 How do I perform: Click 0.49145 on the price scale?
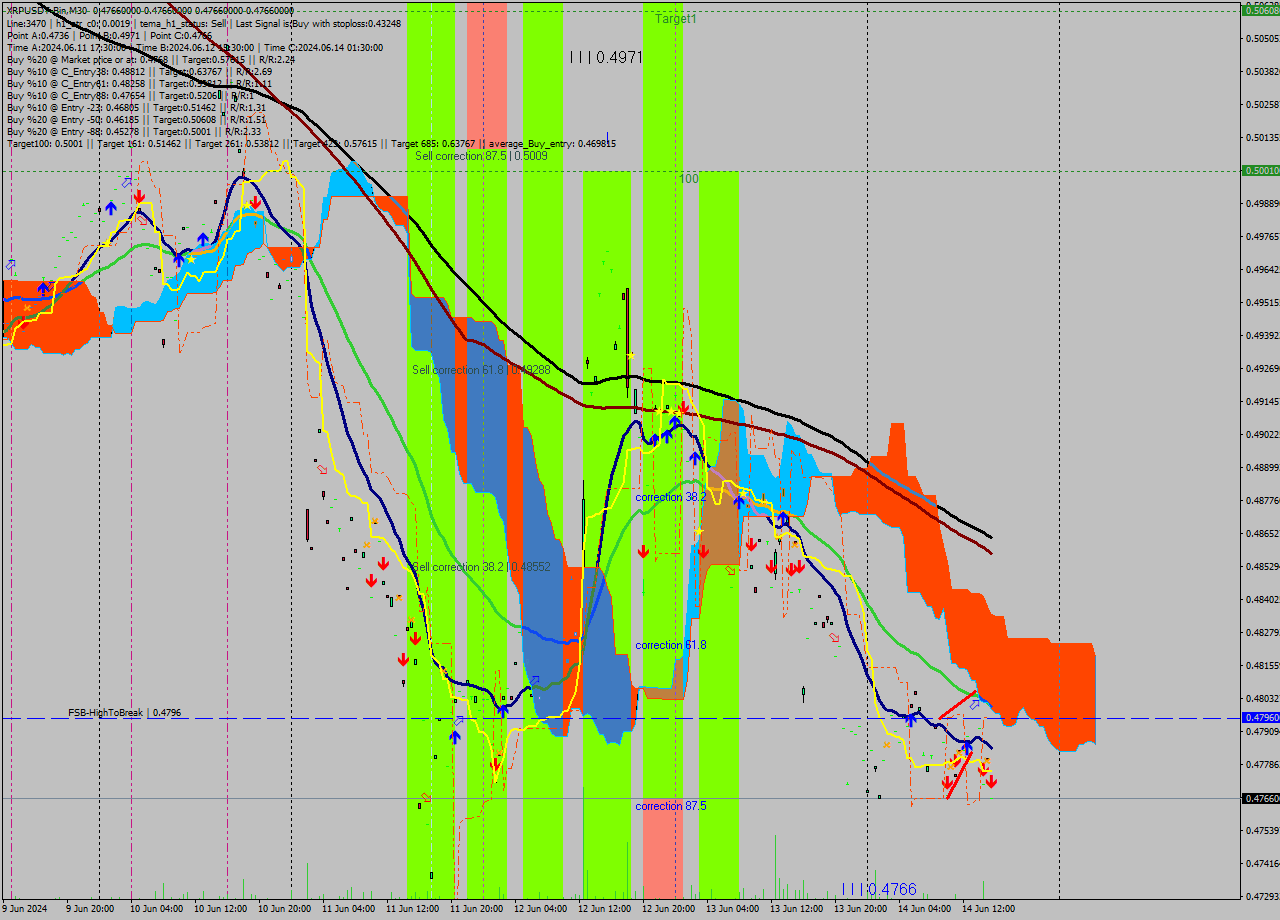point(1262,402)
